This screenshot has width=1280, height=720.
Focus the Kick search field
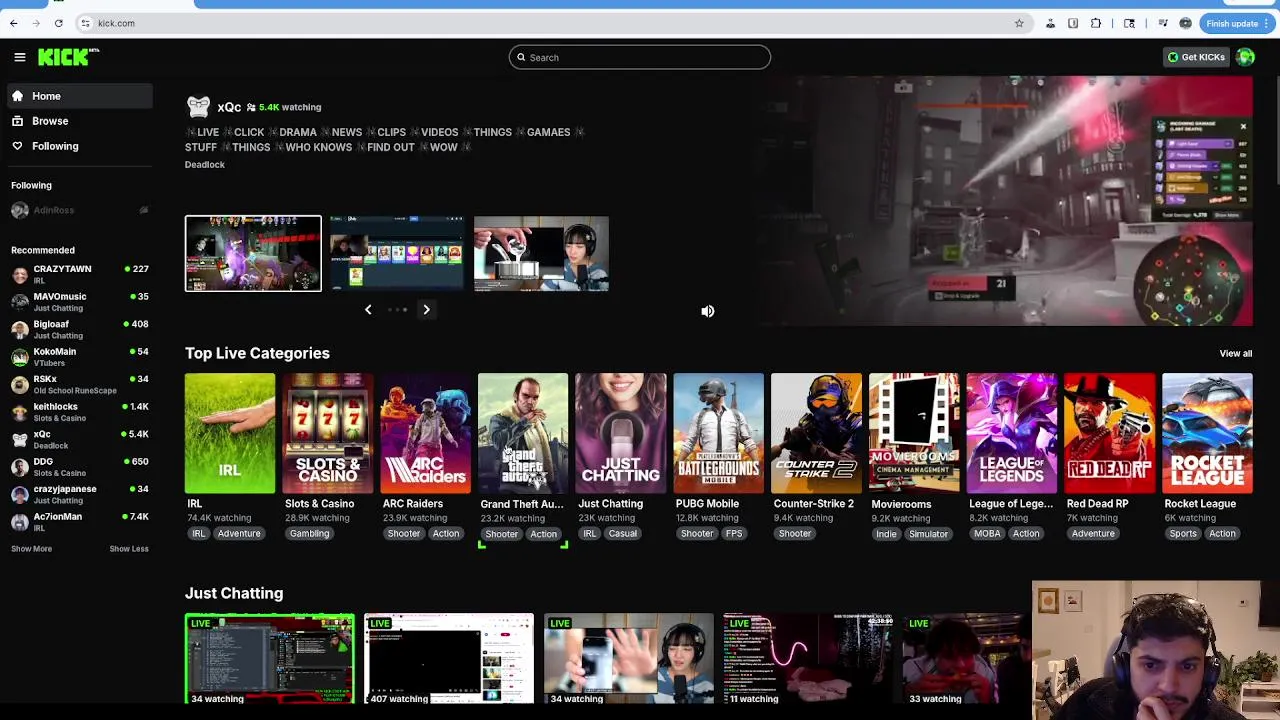639,57
